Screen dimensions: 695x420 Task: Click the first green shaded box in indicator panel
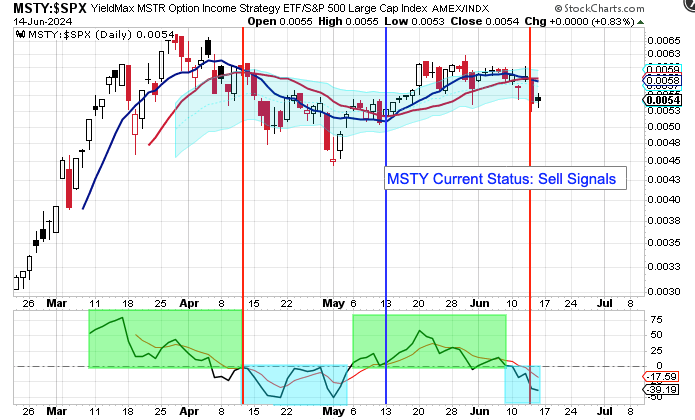point(165,338)
